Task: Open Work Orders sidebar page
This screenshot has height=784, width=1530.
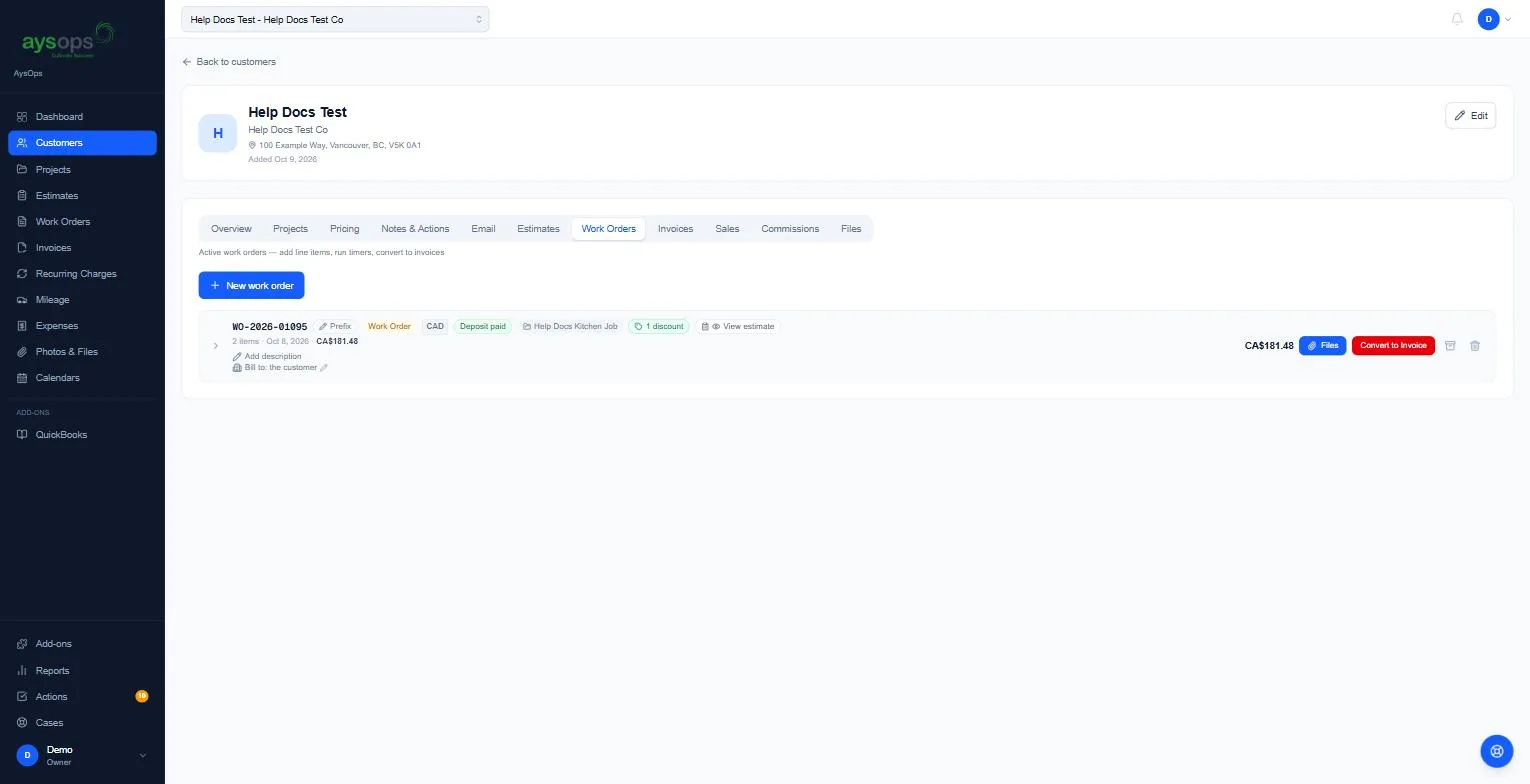Action: tap(82, 222)
